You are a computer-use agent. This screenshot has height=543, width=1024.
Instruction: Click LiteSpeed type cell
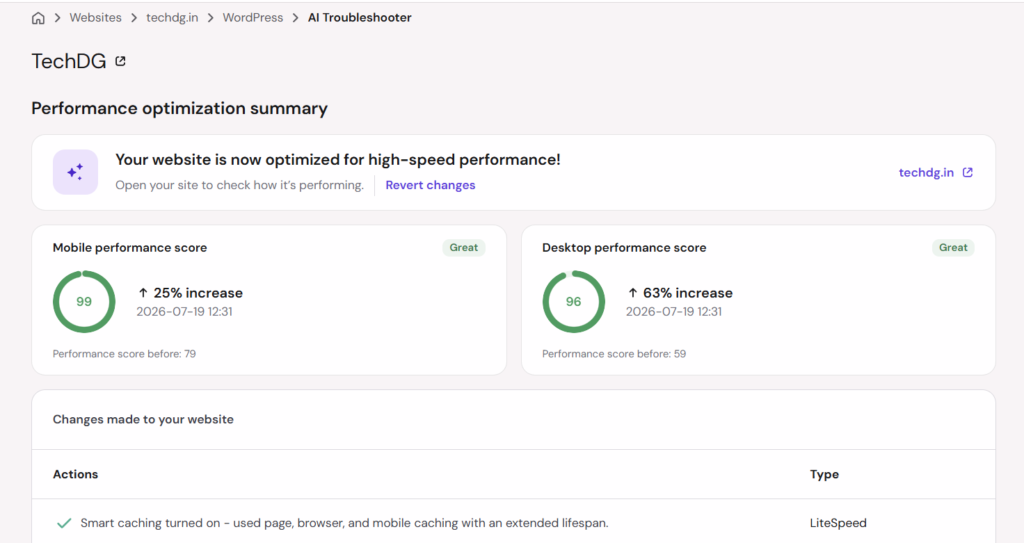pyautogui.click(x=838, y=523)
